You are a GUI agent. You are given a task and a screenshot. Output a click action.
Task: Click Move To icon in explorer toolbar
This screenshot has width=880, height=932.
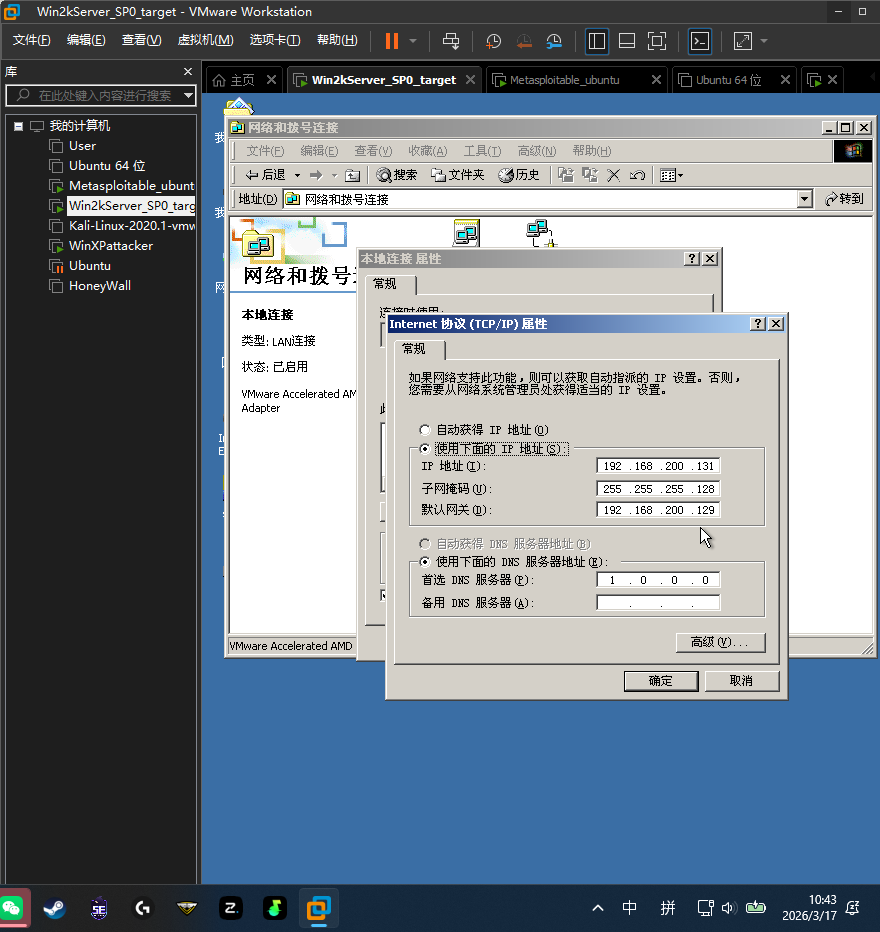[x=566, y=175]
